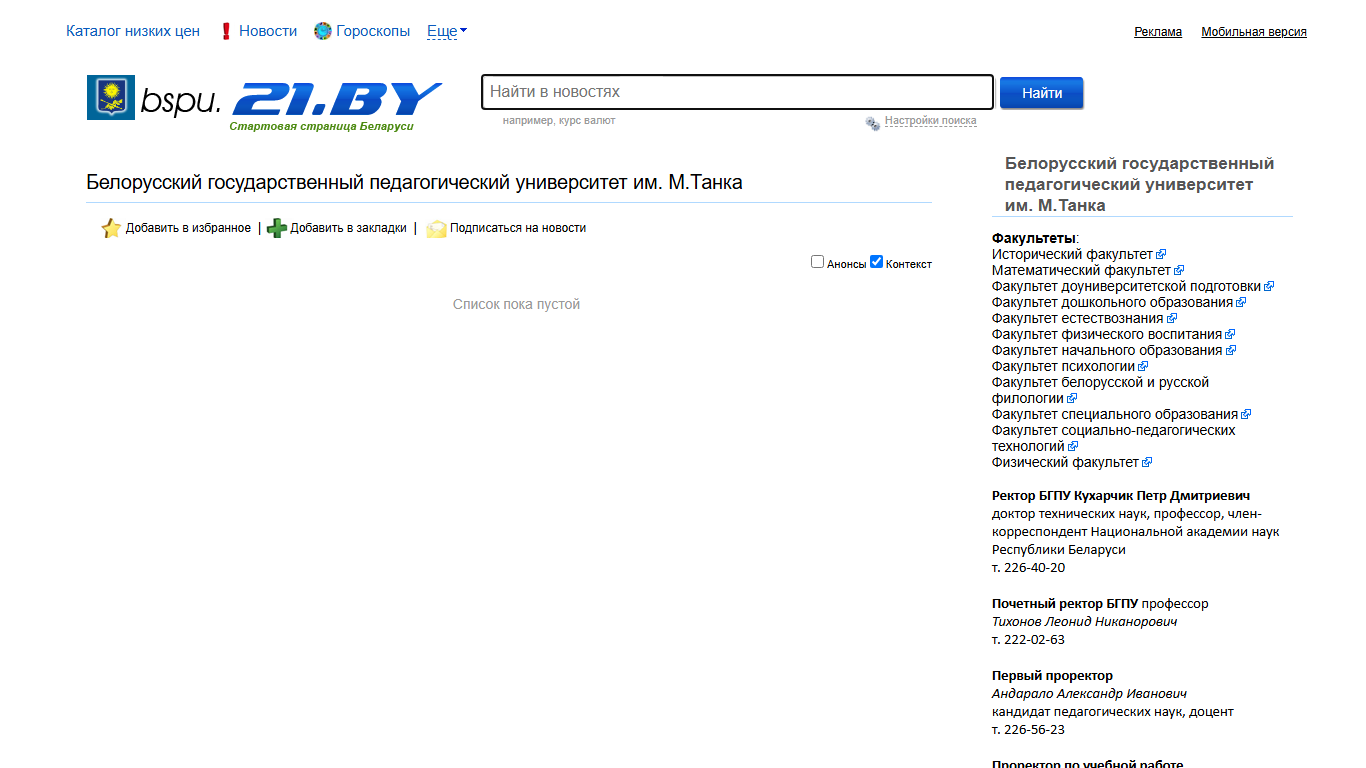Viewport: 1366px width, 768px height.
Task: Uncheck the Контекст checkbox
Action: point(876,262)
